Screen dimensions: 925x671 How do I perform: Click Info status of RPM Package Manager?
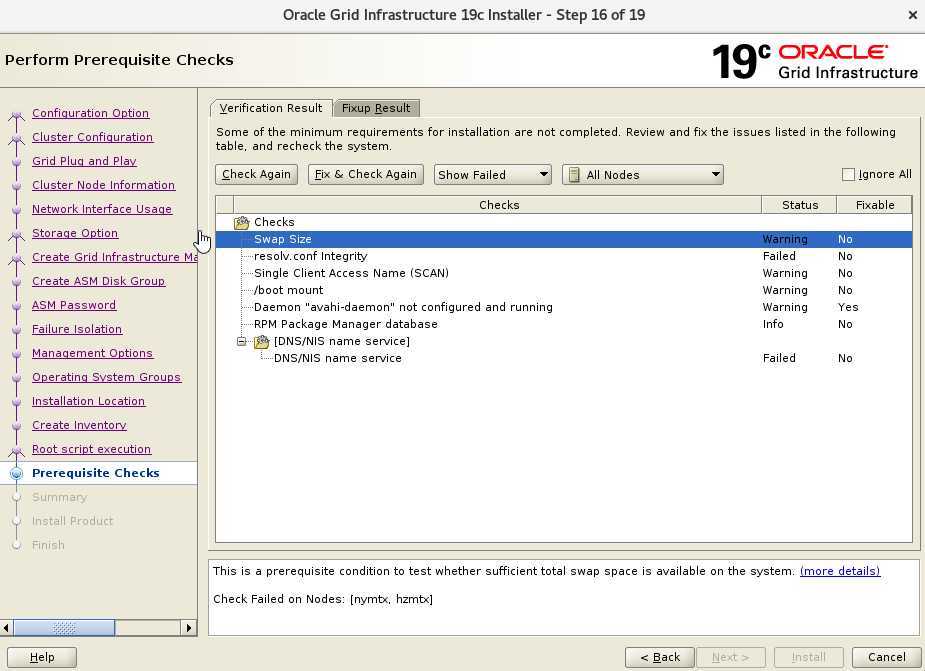(773, 324)
